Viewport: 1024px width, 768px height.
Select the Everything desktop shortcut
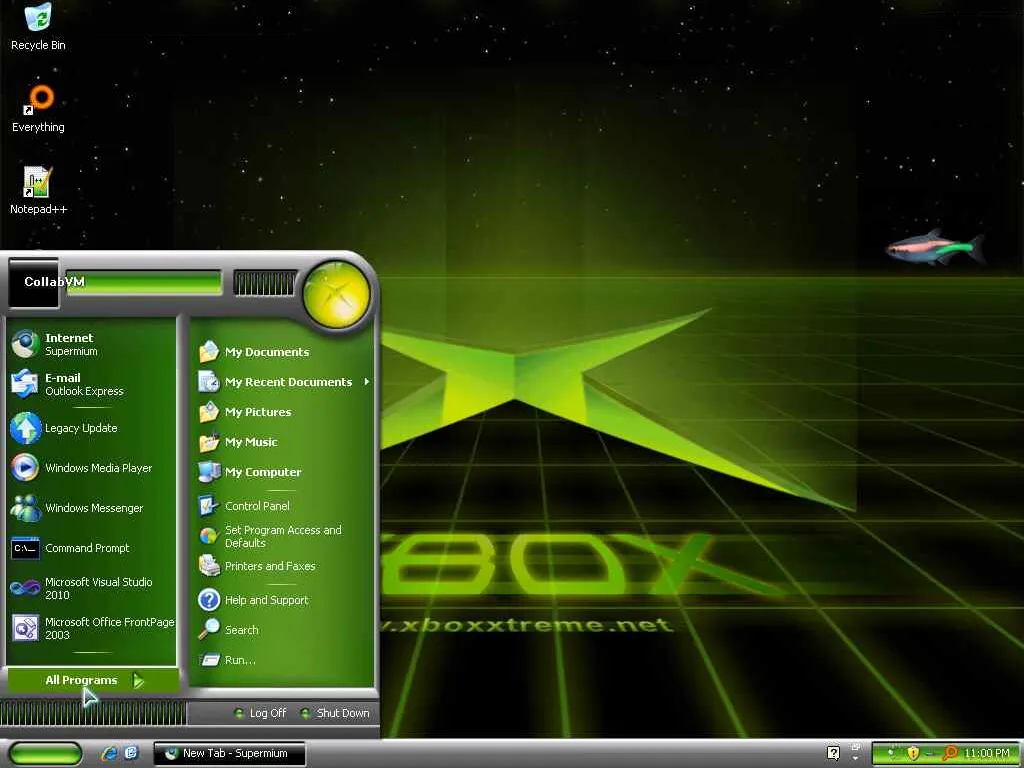pyautogui.click(x=38, y=110)
